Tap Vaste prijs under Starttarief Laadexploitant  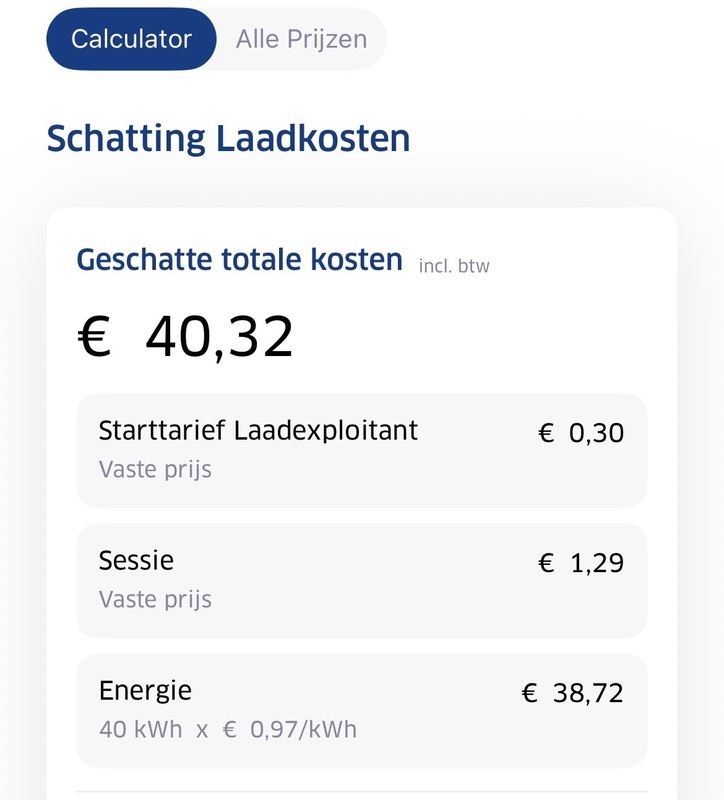(x=155, y=469)
